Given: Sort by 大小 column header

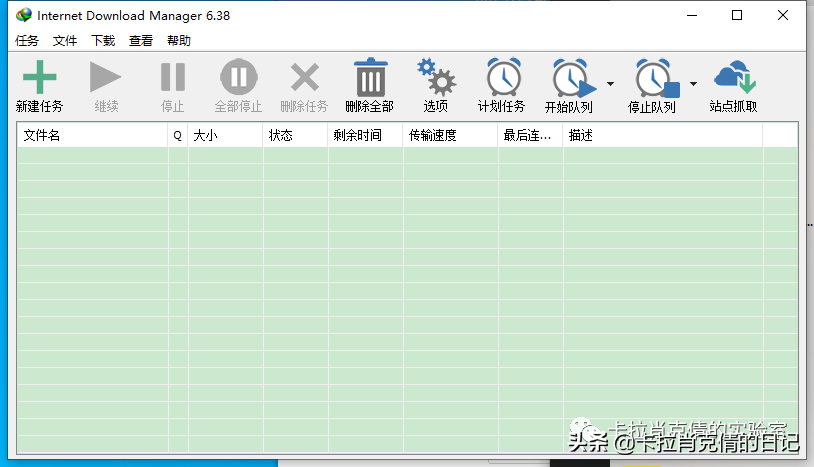Looking at the screenshot, I should [x=225, y=135].
